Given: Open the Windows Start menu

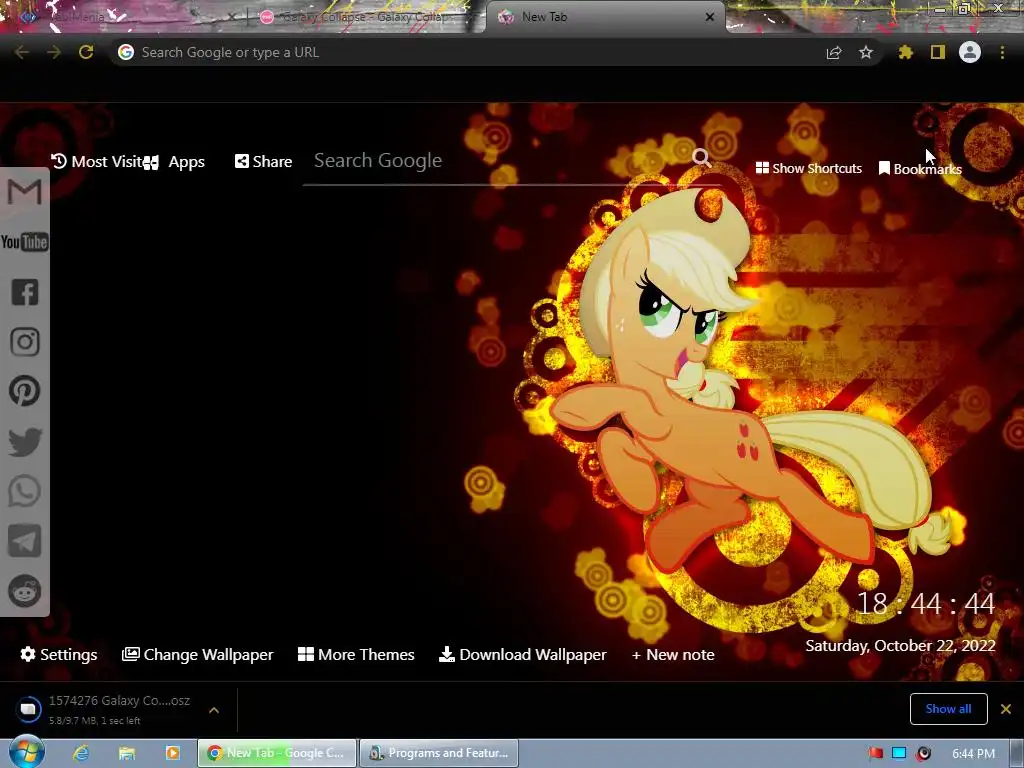Looking at the screenshot, I should coord(26,752).
